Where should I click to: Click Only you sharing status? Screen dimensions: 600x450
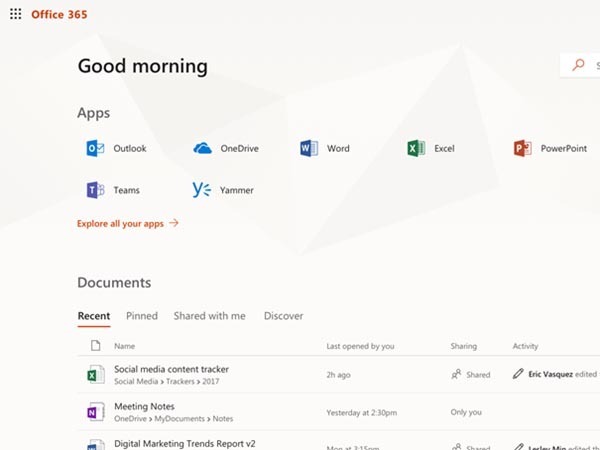[x=466, y=412]
